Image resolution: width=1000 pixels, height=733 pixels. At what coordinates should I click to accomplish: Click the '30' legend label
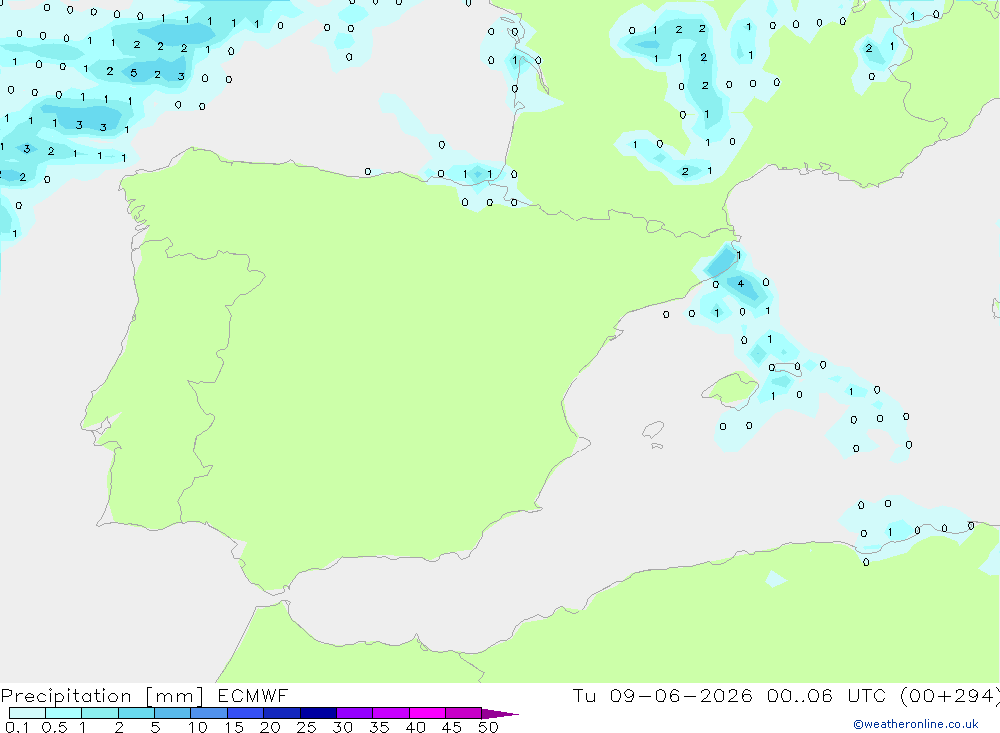click(x=343, y=727)
